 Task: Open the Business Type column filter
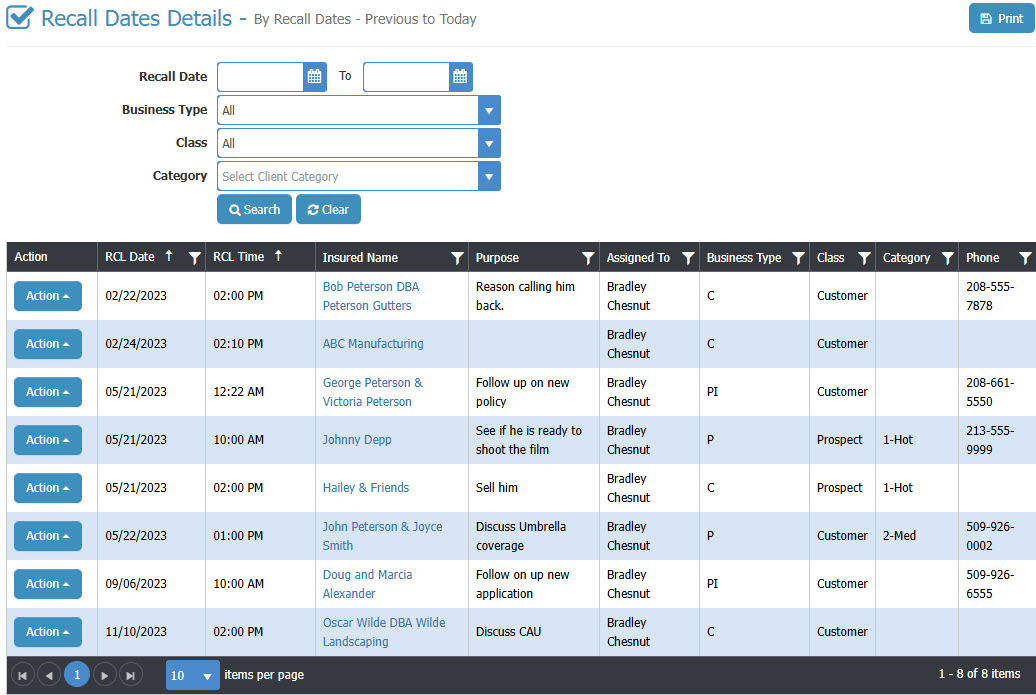click(x=798, y=258)
